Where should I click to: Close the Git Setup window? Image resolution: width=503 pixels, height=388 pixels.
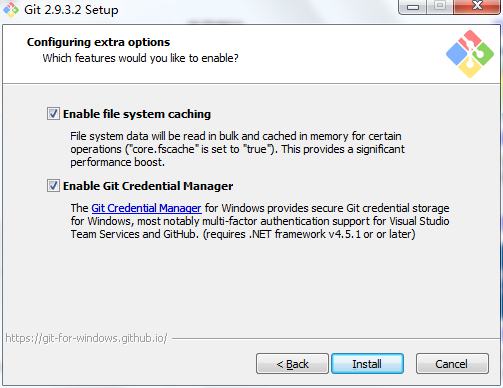pos(477,6)
